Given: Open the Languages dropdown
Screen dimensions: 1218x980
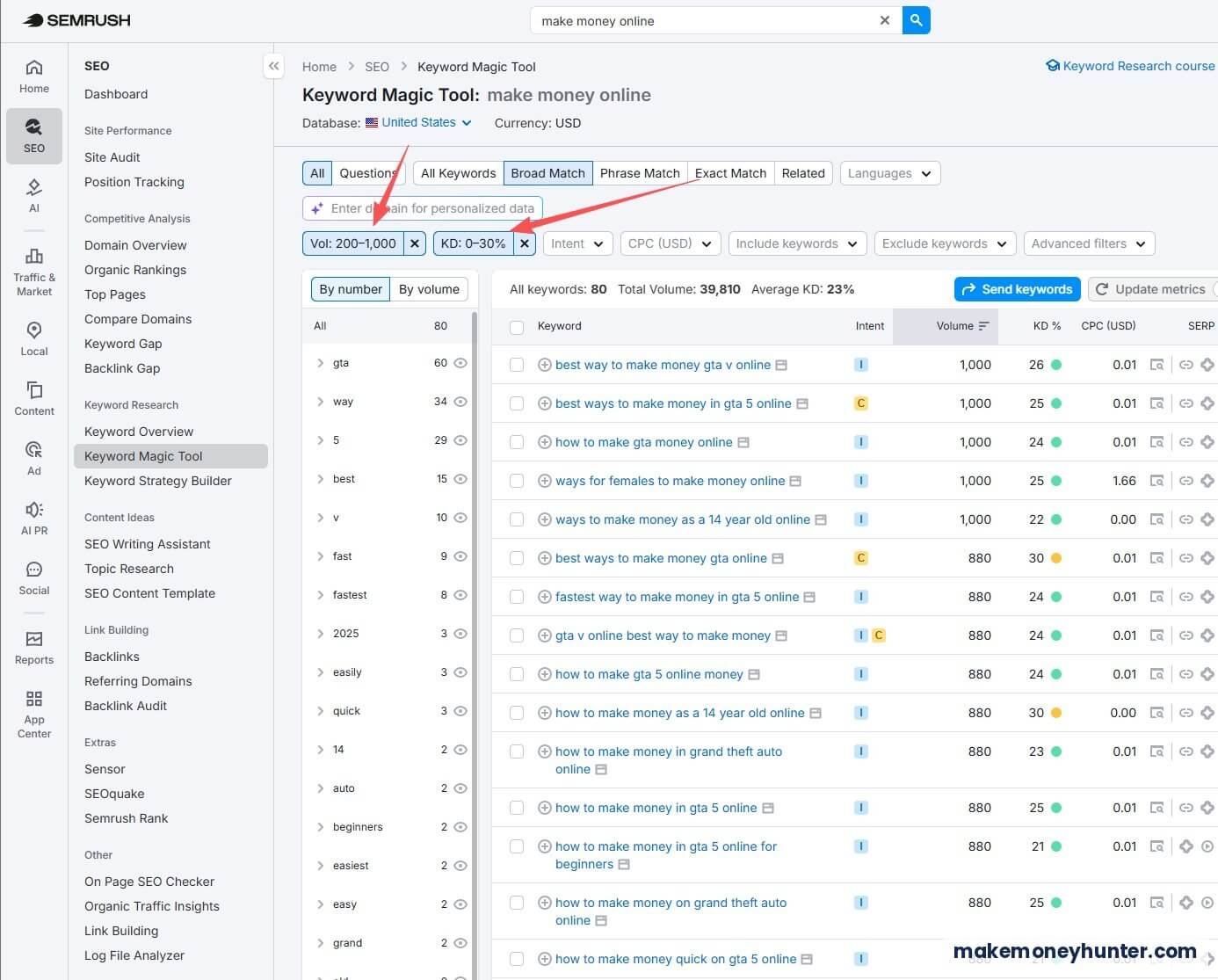Looking at the screenshot, I should [x=890, y=173].
